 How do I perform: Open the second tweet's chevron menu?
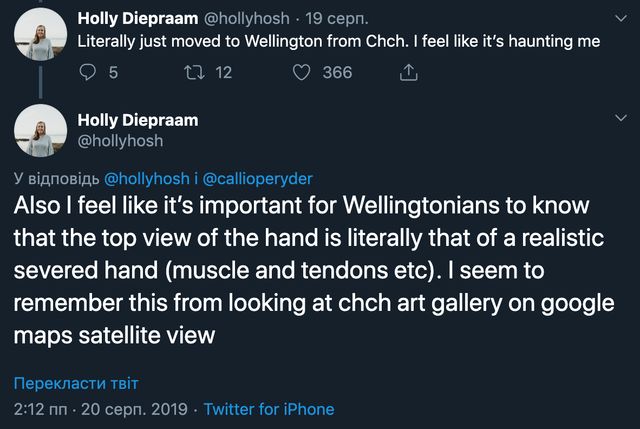[620, 119]
